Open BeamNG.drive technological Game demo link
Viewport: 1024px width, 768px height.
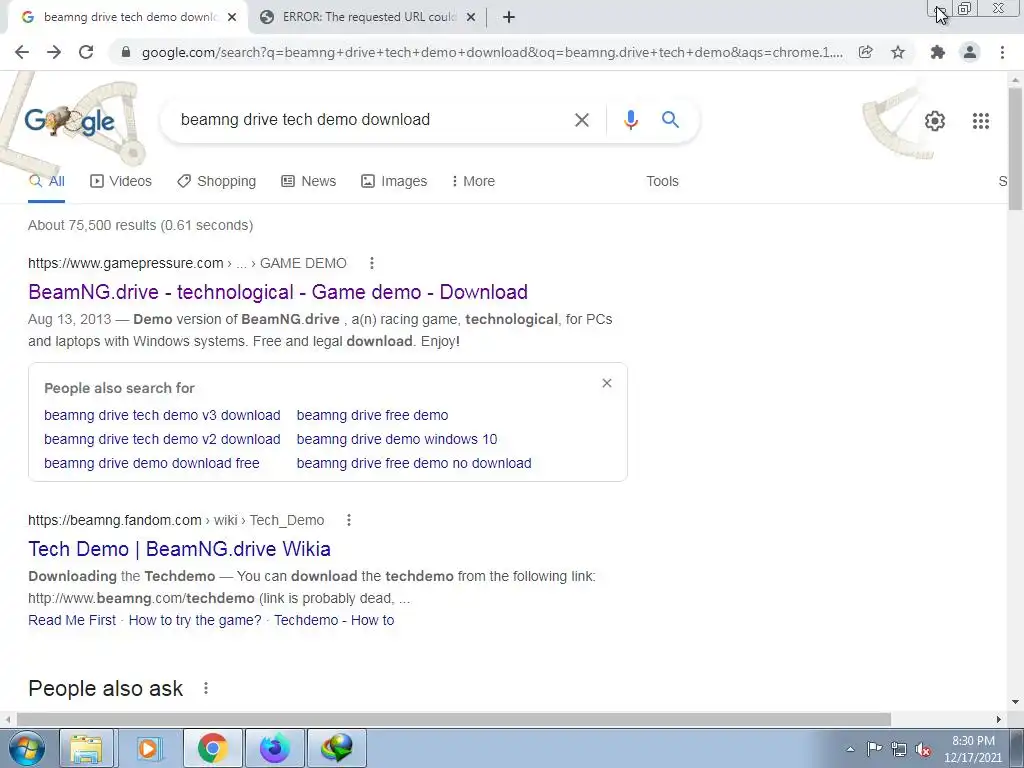tap(278, 292)
